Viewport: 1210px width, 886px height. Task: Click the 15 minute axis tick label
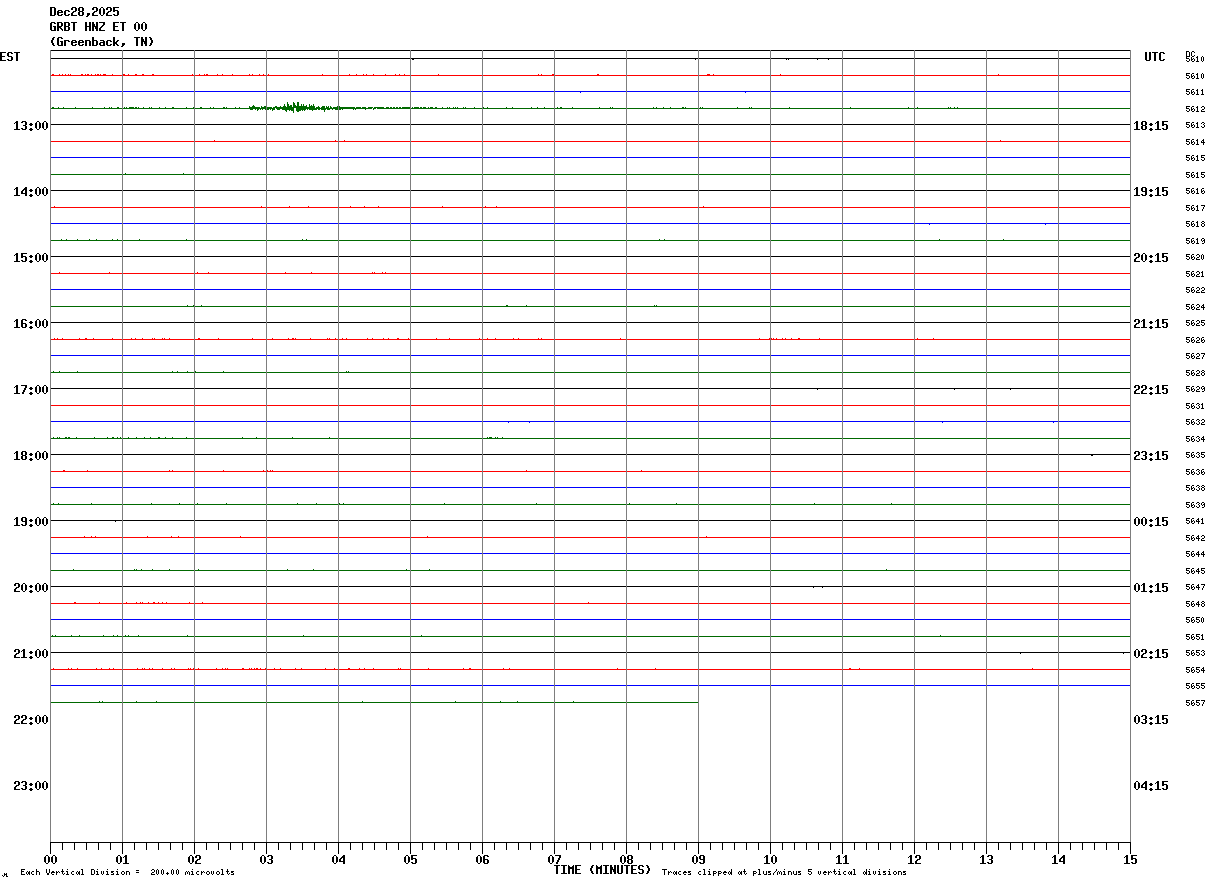(1130, 860)
